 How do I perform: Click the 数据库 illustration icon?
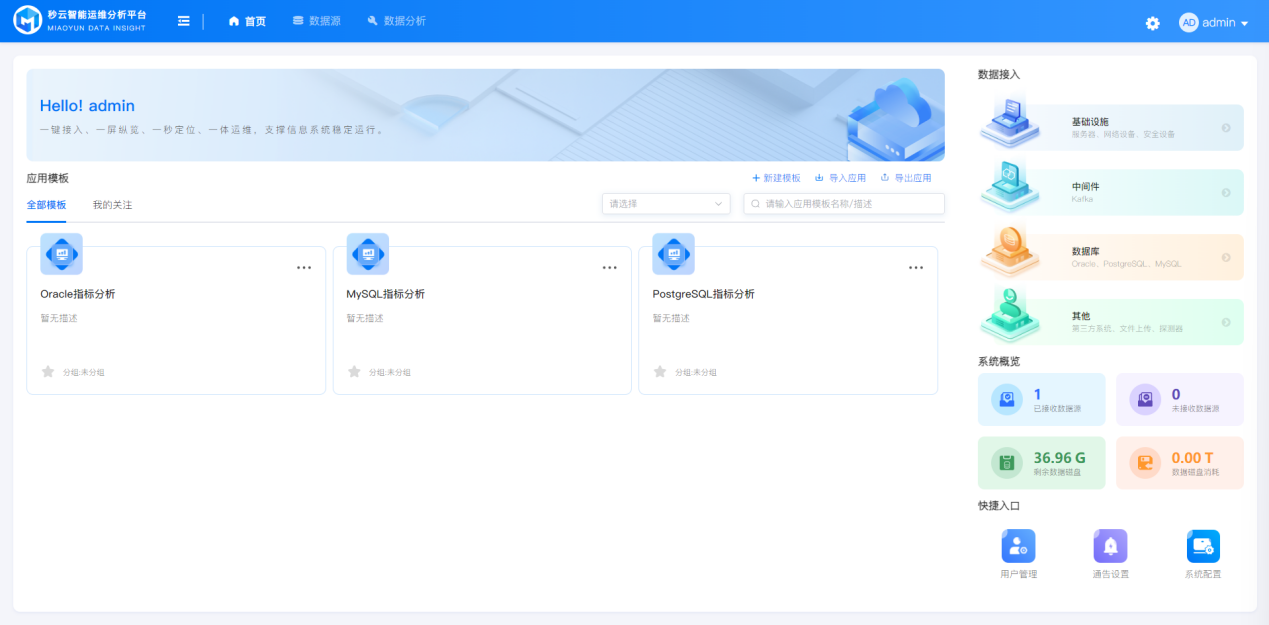[x=1012, y=251]
